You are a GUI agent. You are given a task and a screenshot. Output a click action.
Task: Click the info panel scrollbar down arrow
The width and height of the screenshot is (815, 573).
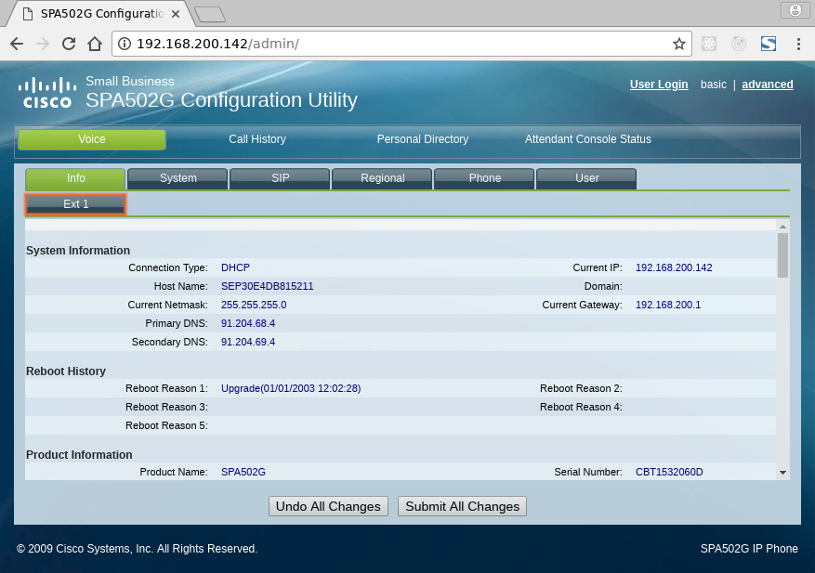[x=783, y=473]
